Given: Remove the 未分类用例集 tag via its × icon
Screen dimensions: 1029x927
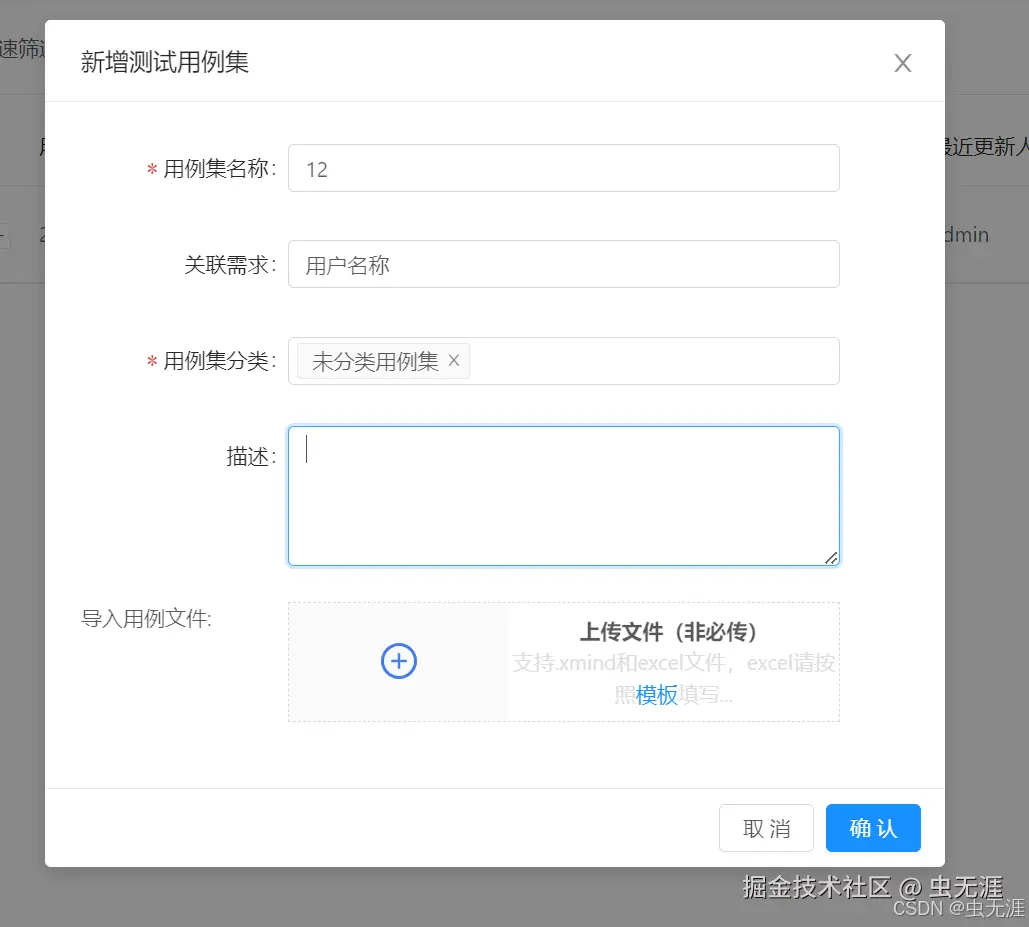Looking at the screenshot, I should coord(454,360).
